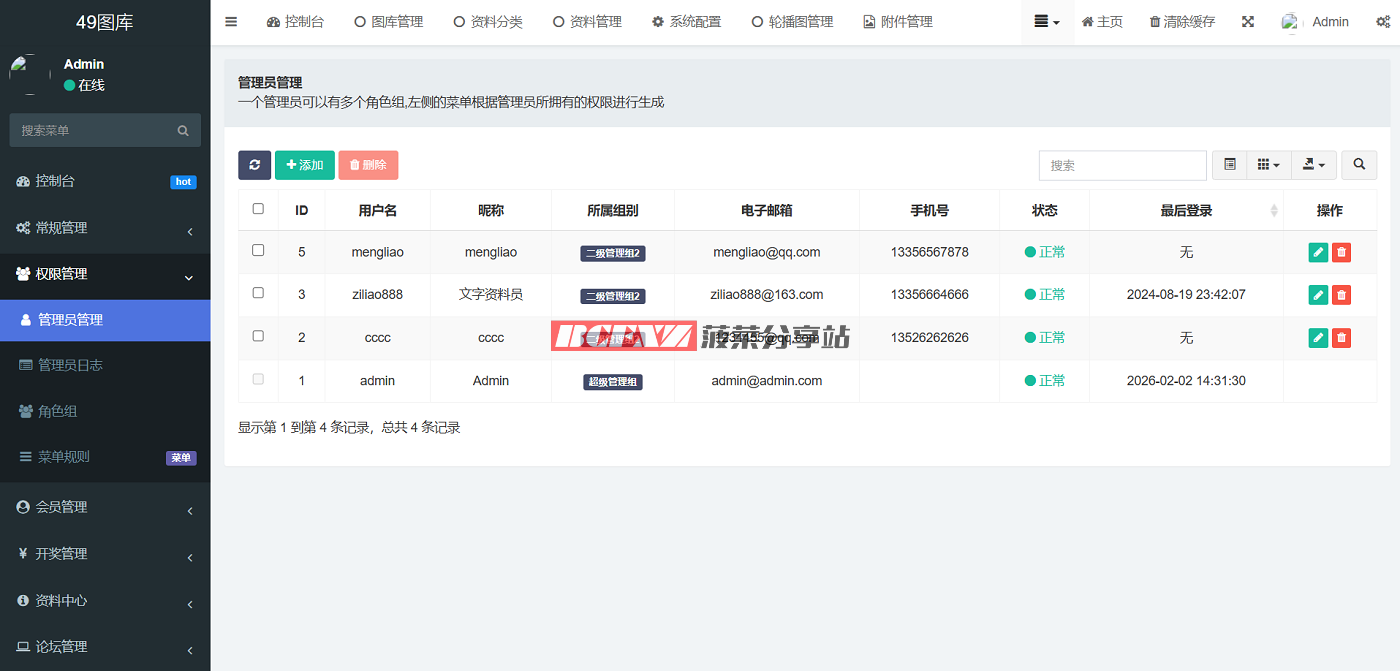Select the checkbox for user mengliao
Screen dimensions: 1400x671
click(x=258, y=251)
